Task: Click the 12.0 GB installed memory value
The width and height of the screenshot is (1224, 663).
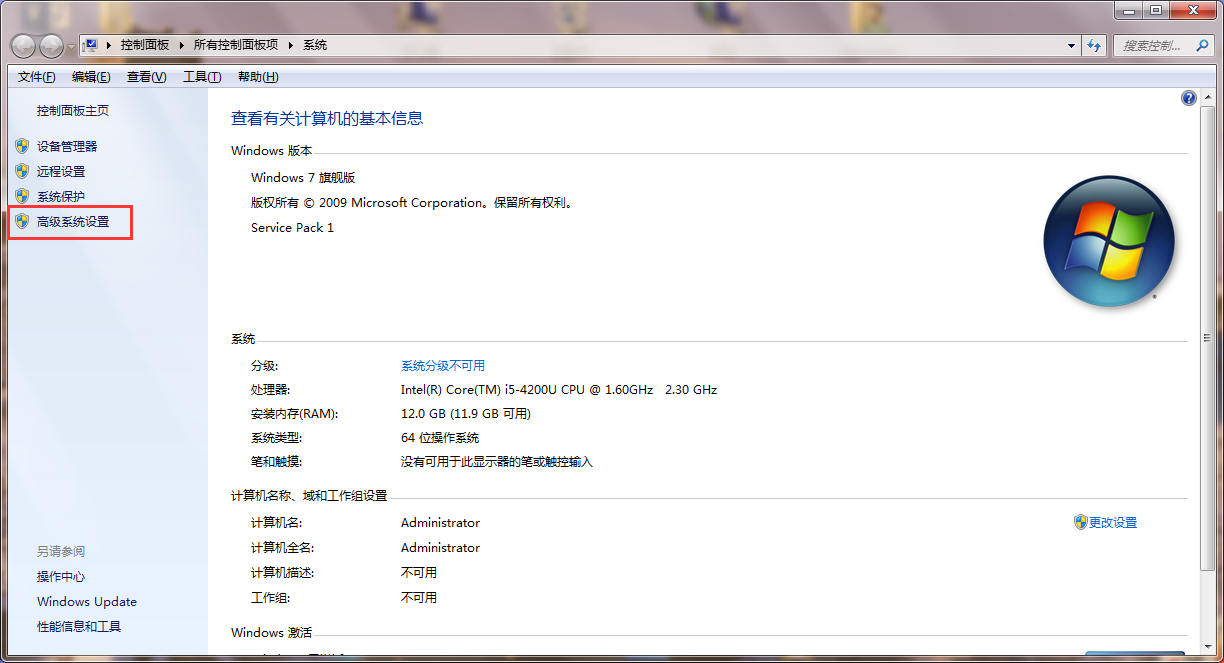Action: (x=465, y=414)
